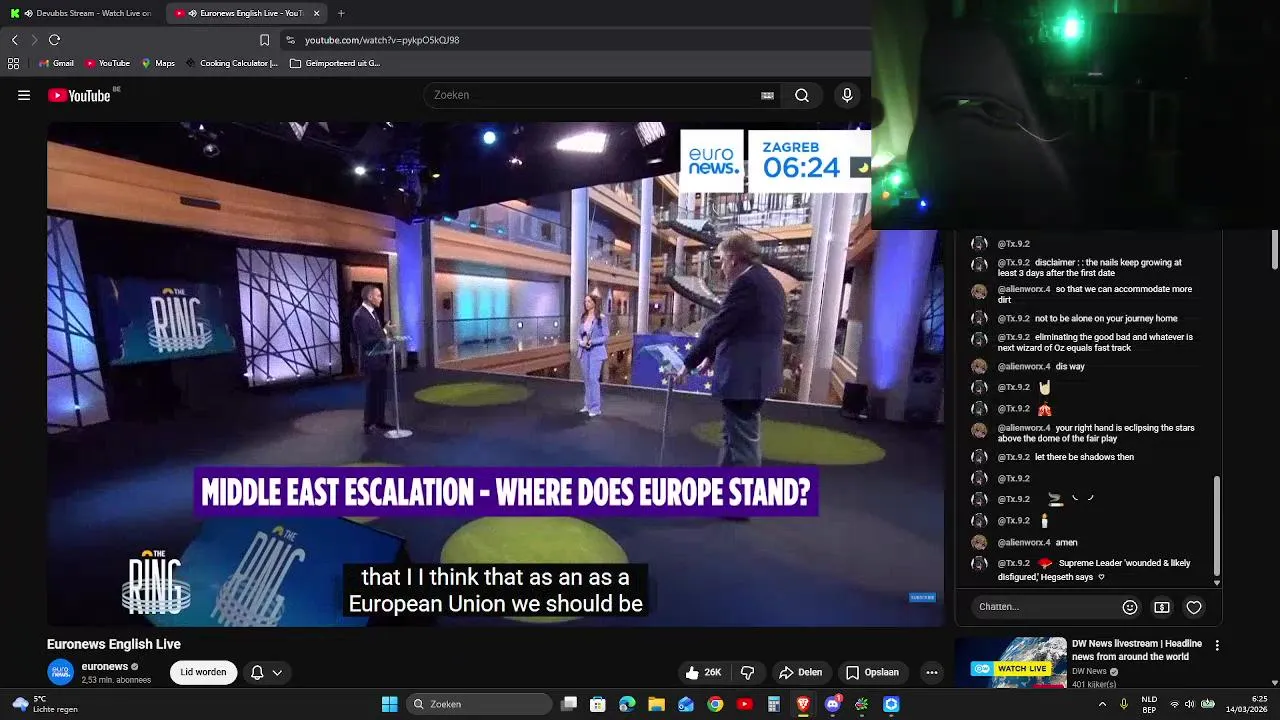The image size is (1280, 720).
Task: Click the YouTube search magnifier button
Action: [802, 95]
